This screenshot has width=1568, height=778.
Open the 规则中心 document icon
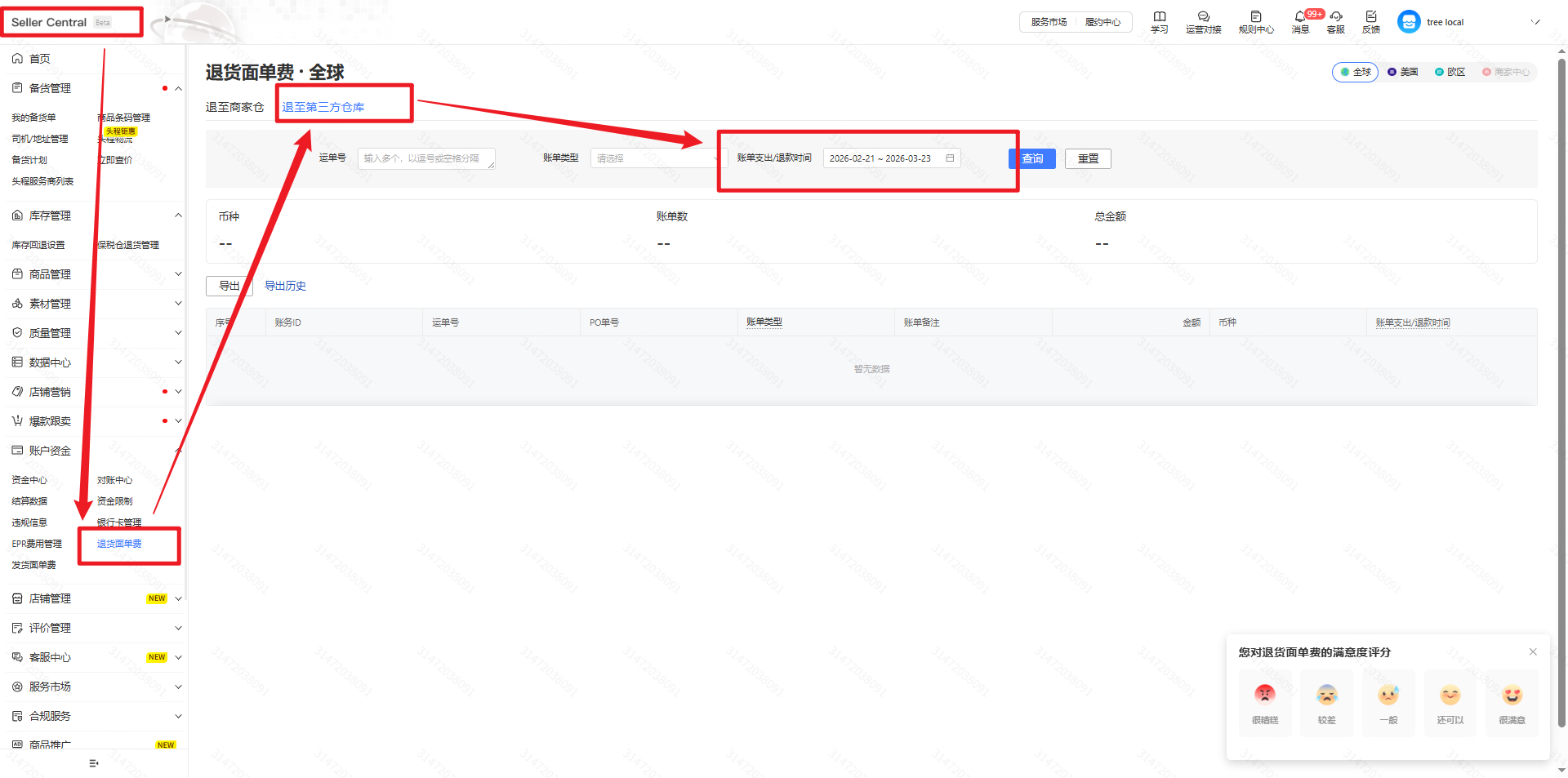[x=1255, y=17]
